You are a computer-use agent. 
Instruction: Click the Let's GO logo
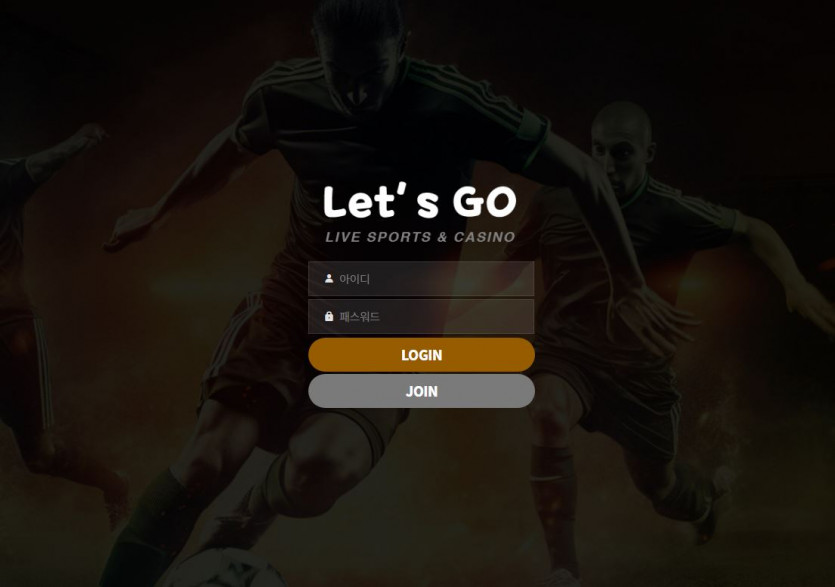click(x=420, y=201)
